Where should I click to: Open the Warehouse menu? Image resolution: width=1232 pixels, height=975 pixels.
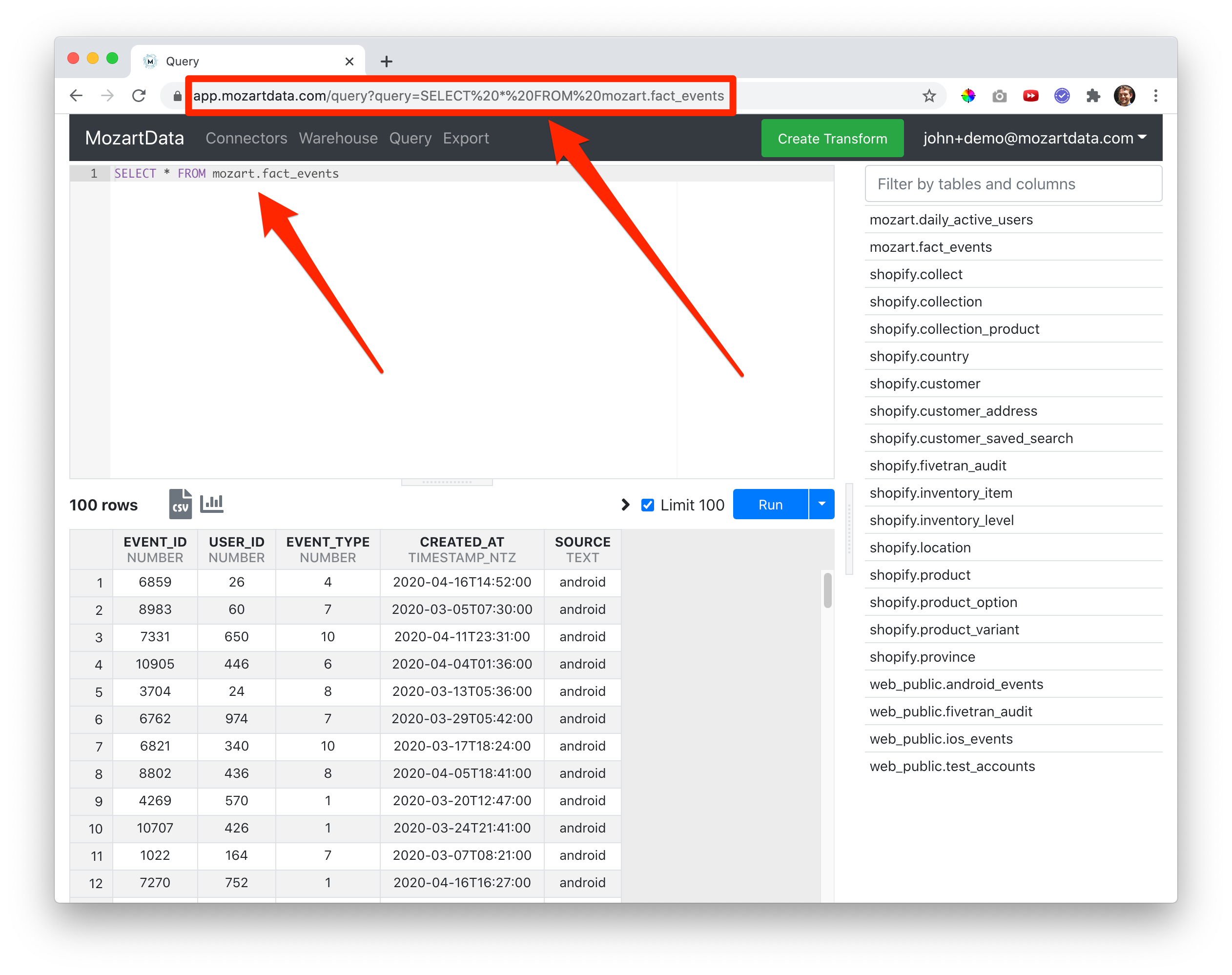(x=338, y=138)
